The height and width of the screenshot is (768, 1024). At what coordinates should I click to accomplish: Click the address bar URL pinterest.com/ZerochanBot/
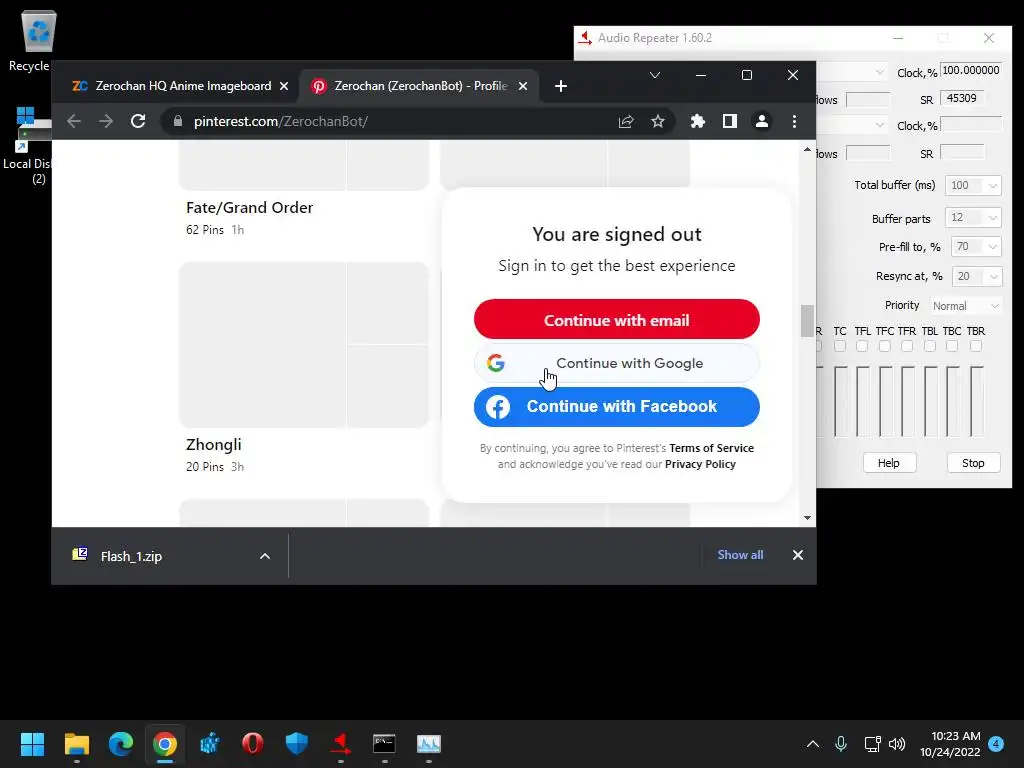click(281, 121)
